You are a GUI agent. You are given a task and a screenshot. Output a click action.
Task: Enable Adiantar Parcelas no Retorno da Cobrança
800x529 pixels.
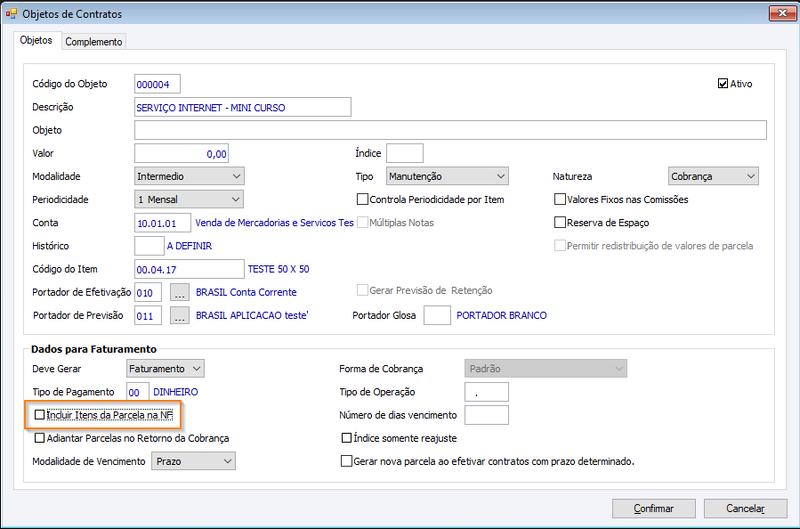point(39,438)
